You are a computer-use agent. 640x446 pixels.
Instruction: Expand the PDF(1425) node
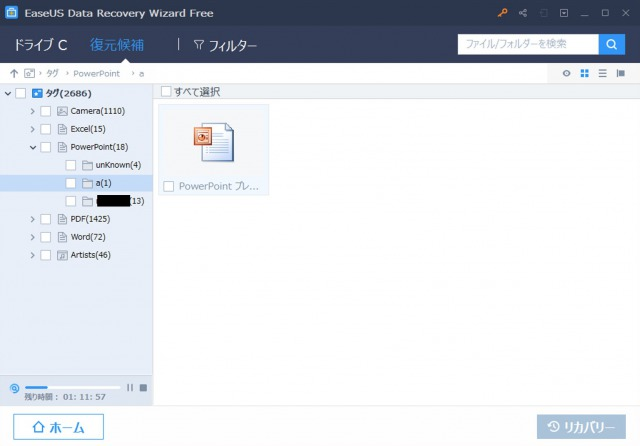[33, 219]
